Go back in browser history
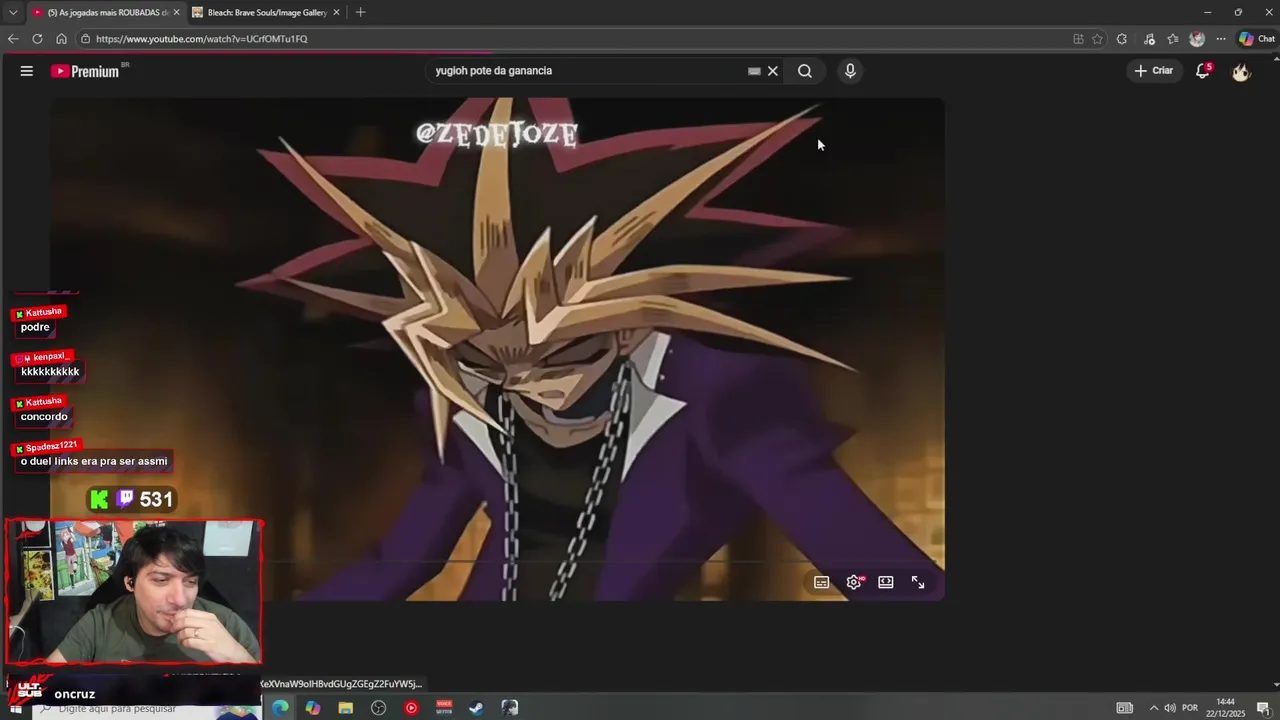This screenshot has height=720, width=1280. click(x=13, y=39)
